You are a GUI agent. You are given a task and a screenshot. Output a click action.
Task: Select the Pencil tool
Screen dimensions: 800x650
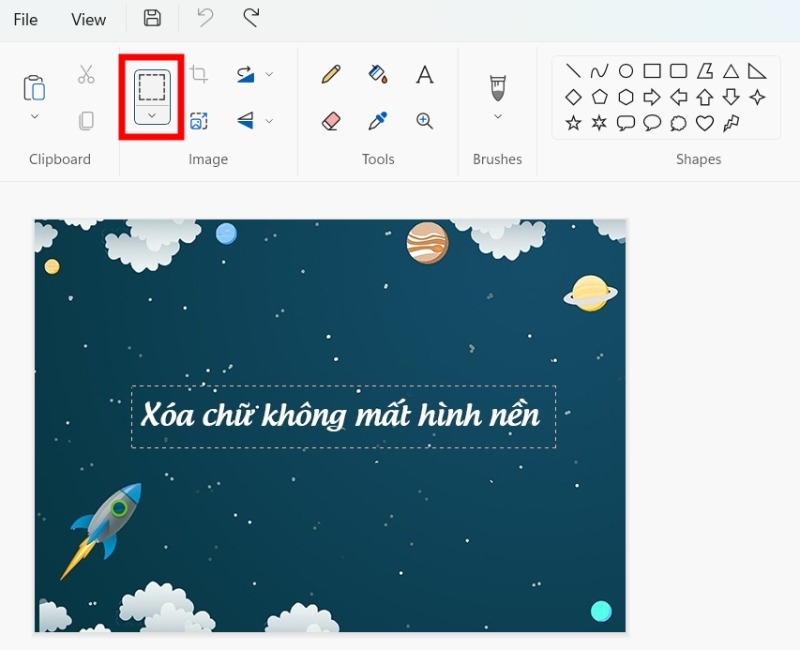pyautogui.click(x=330, y=74)
